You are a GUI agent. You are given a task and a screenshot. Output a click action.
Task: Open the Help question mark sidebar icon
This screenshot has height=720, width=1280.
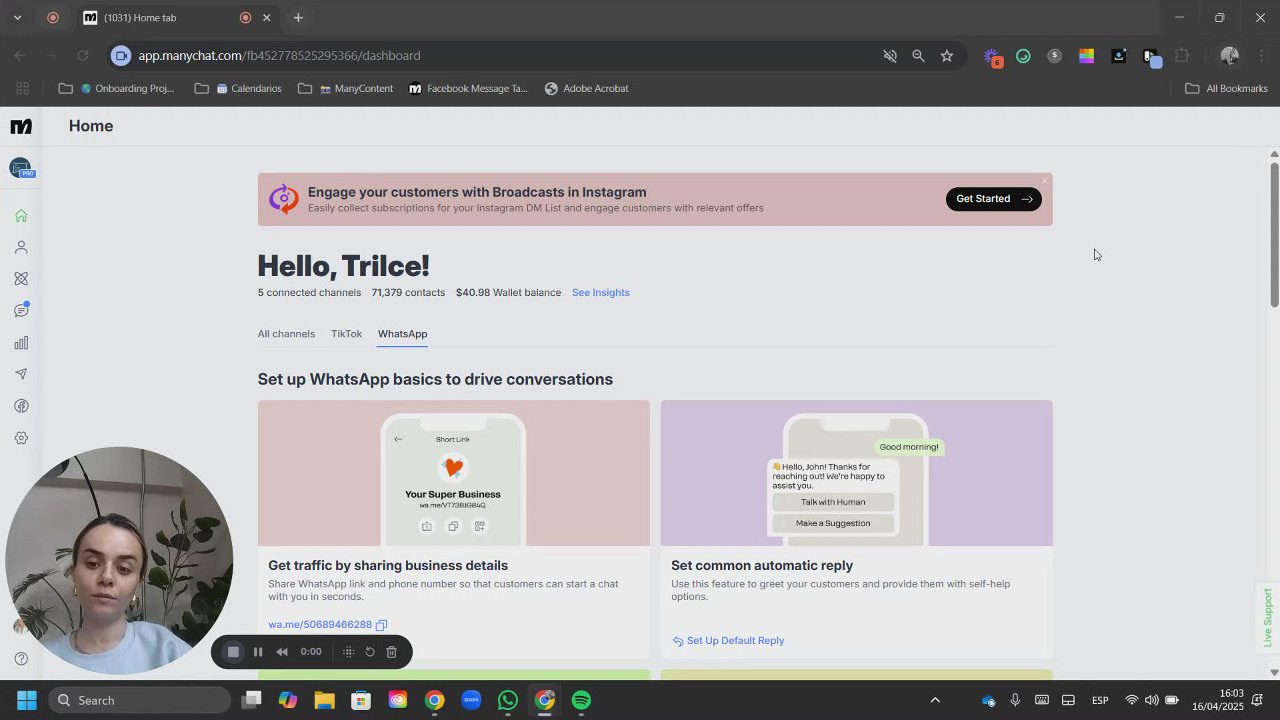[21, 659]
